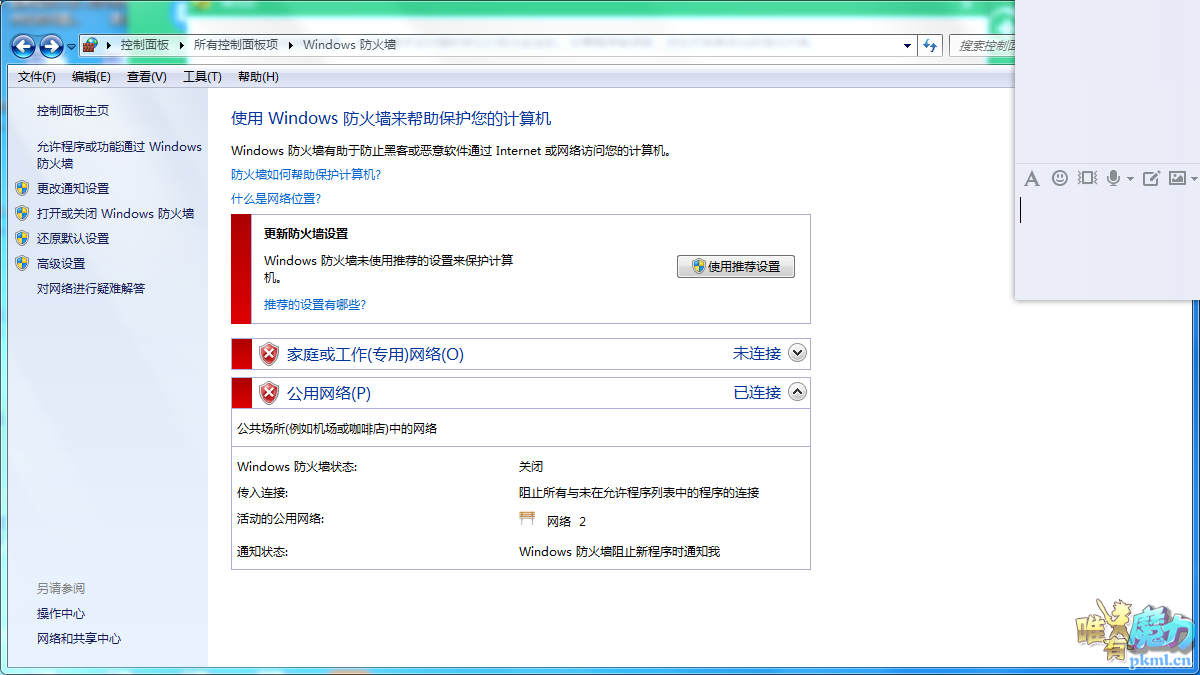Click 还原默认设置 link
Viewport: 1200px width, 675px height.
pos(73,238)
